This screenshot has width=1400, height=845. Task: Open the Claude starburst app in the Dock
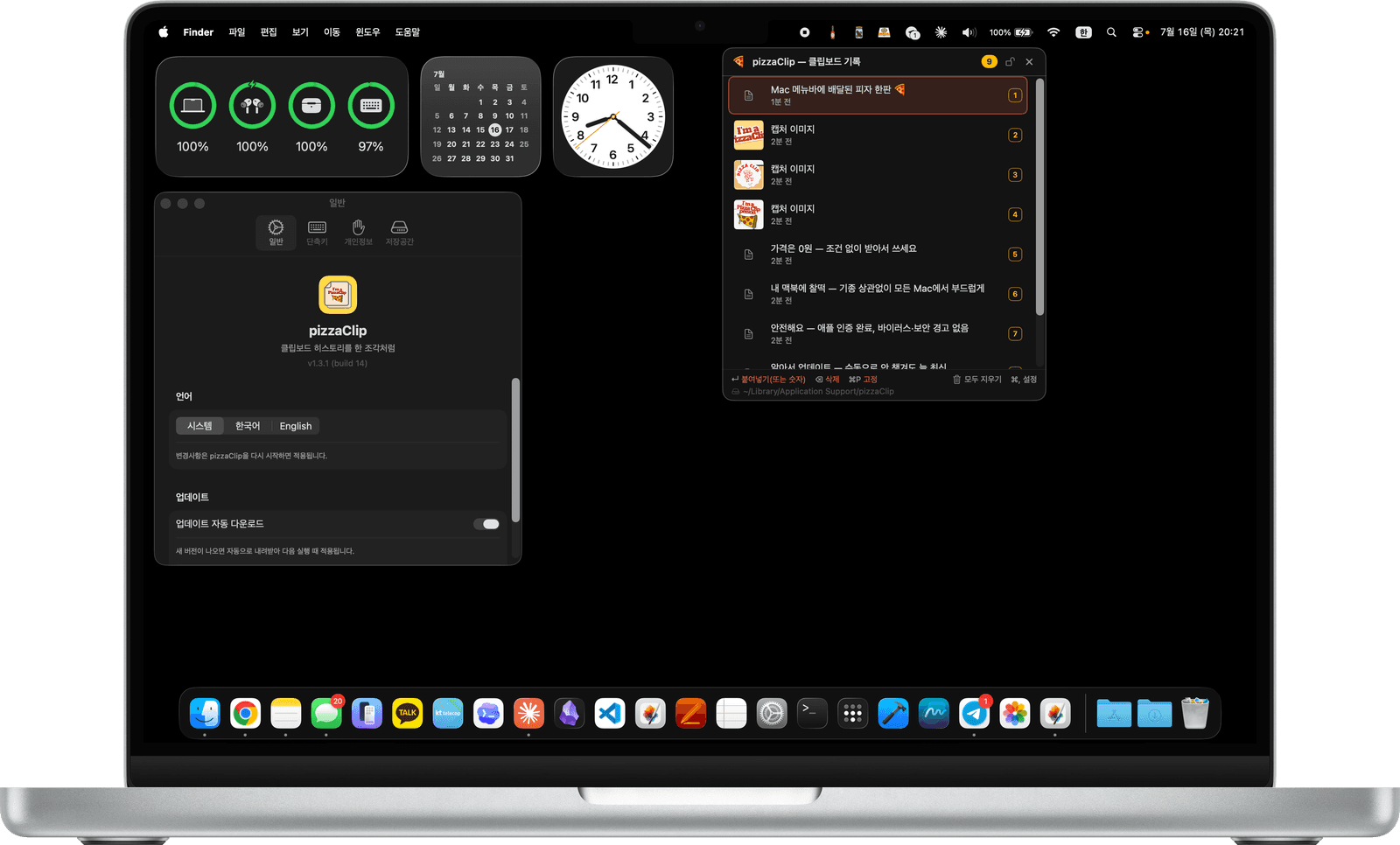coord(528,714)
